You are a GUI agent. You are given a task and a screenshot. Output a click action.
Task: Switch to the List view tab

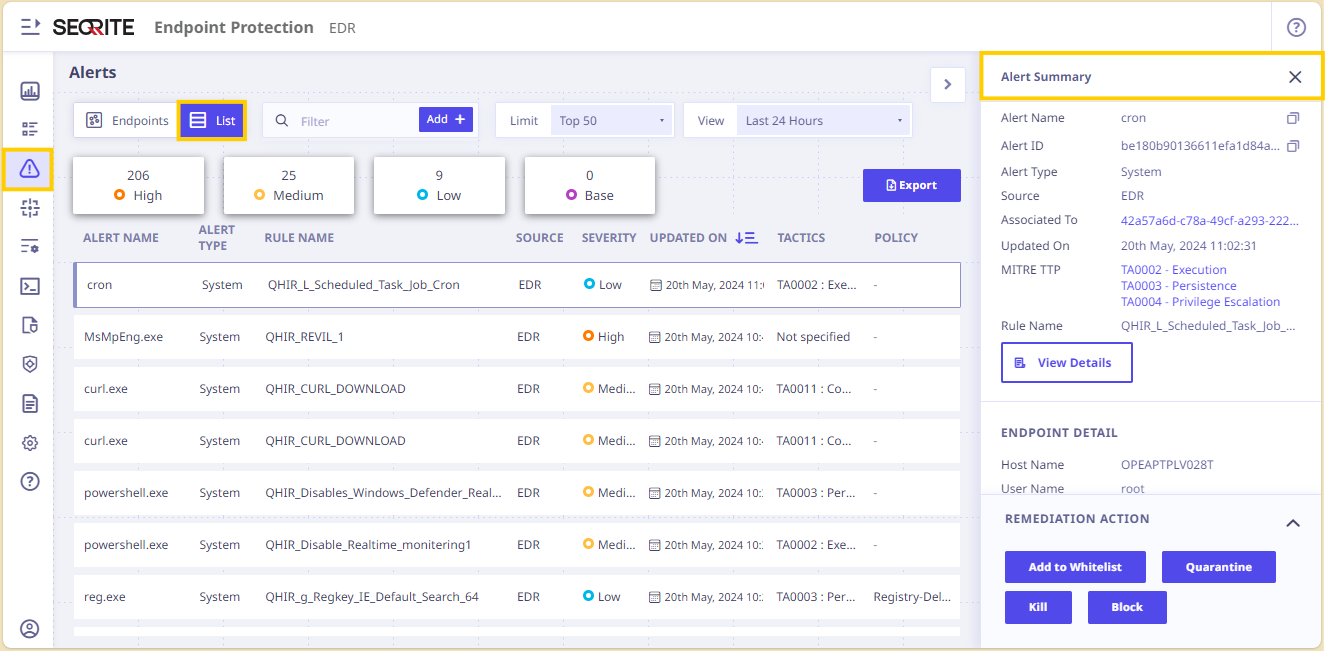click(x=212, y=120)
